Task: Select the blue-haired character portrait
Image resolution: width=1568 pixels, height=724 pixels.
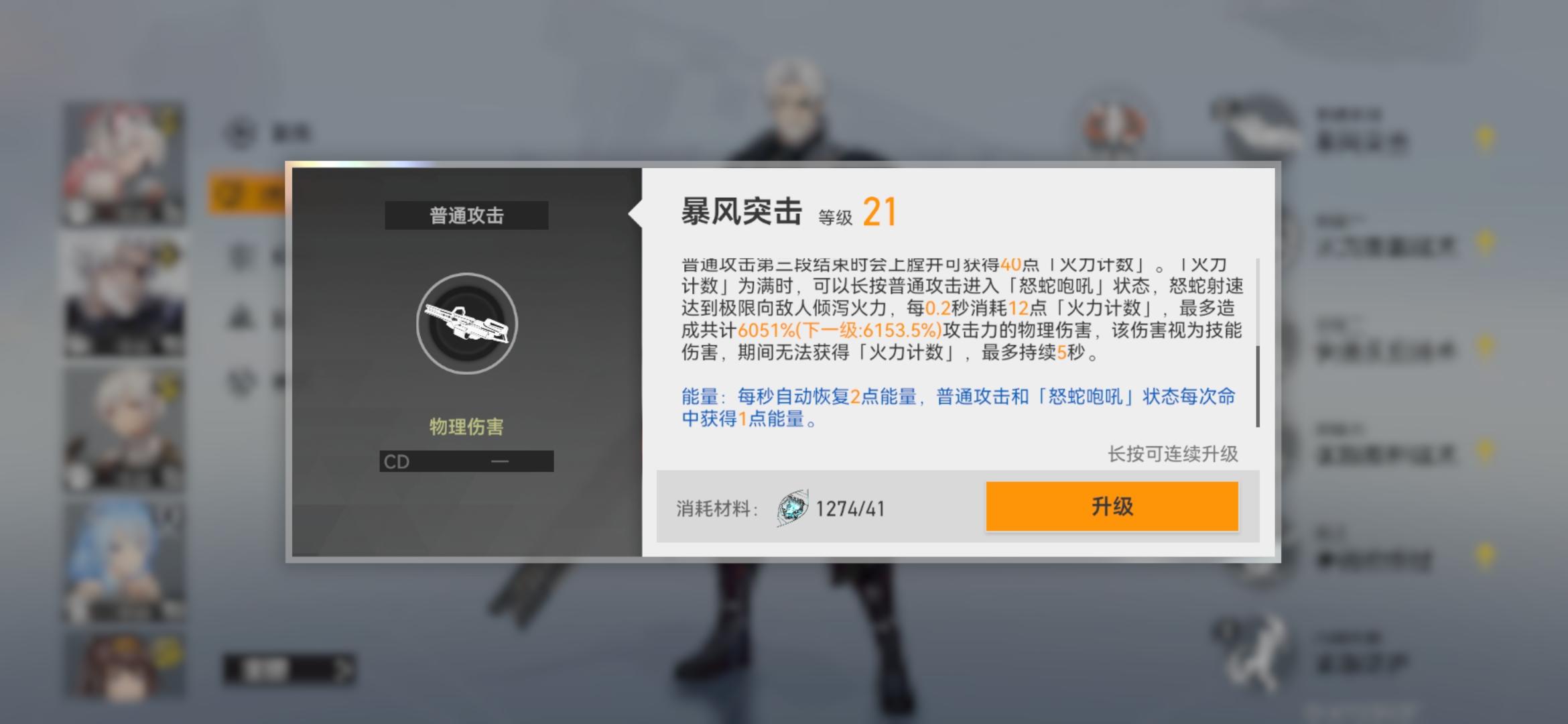Action: pos(124,562)
